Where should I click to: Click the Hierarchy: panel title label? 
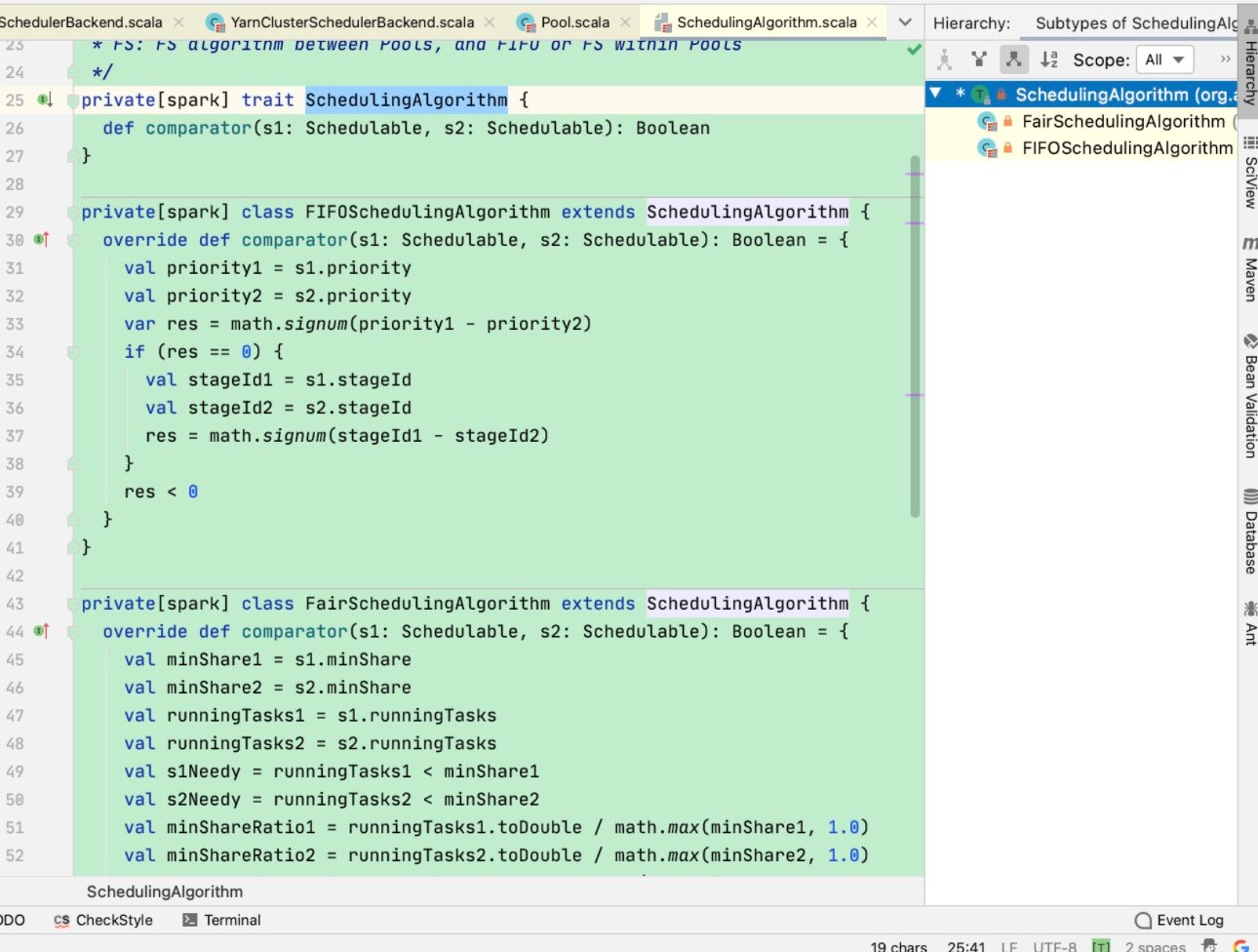(971, 22)
